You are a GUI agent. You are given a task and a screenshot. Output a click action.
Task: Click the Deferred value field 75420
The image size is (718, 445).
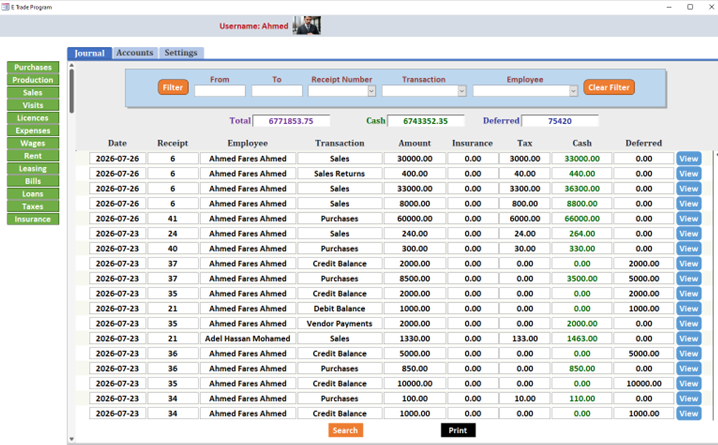[560, 121]
